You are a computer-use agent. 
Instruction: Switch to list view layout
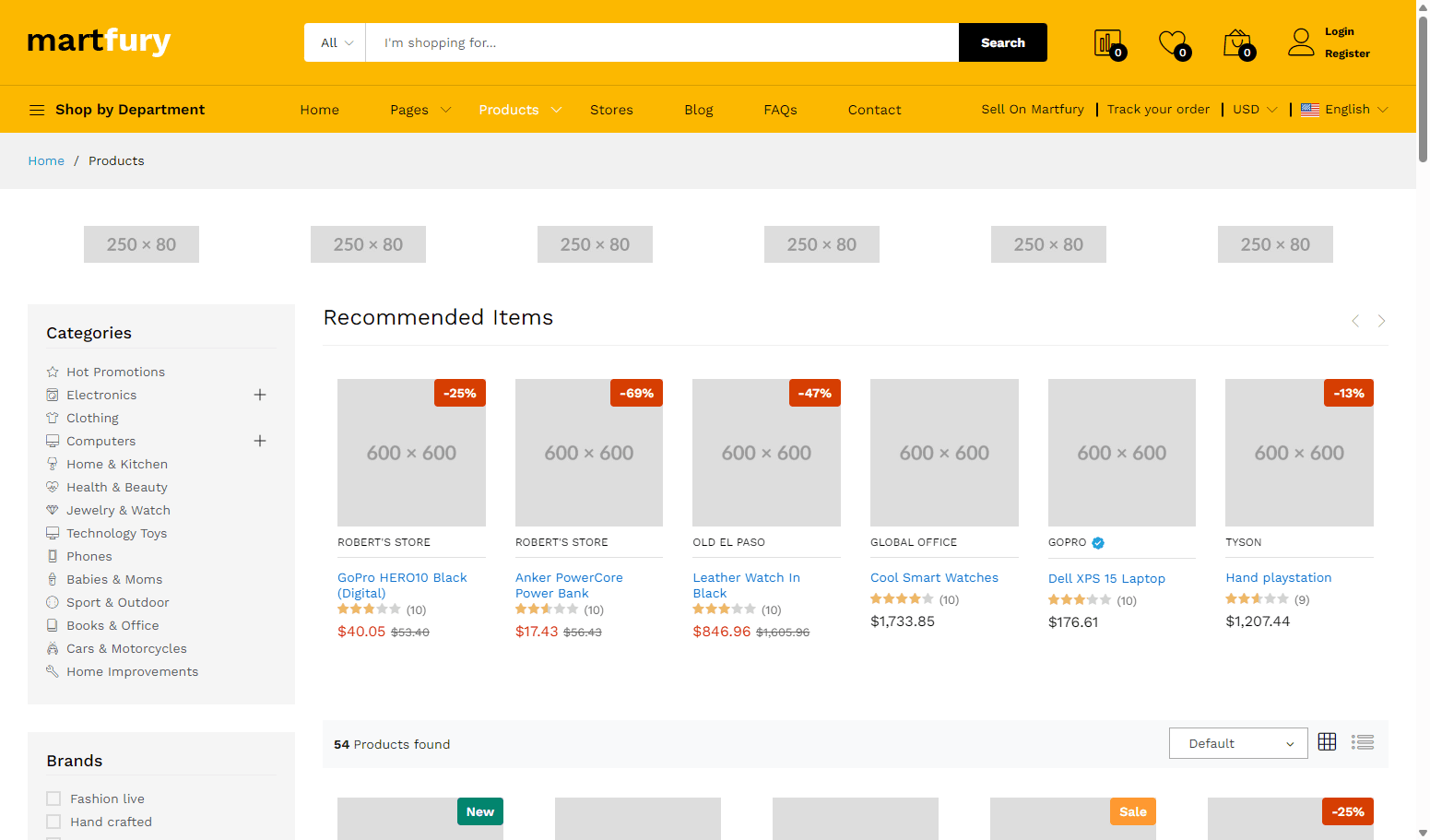[x=1363, y=742]
